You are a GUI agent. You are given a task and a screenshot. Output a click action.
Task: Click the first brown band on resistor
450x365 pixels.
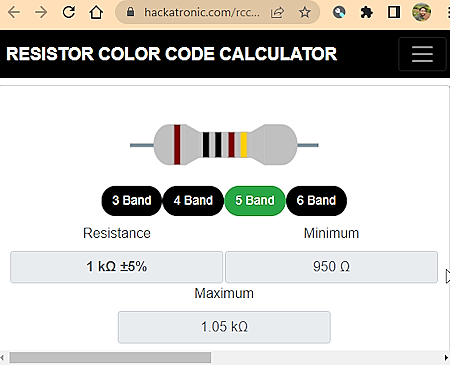(x=177, y=145)
